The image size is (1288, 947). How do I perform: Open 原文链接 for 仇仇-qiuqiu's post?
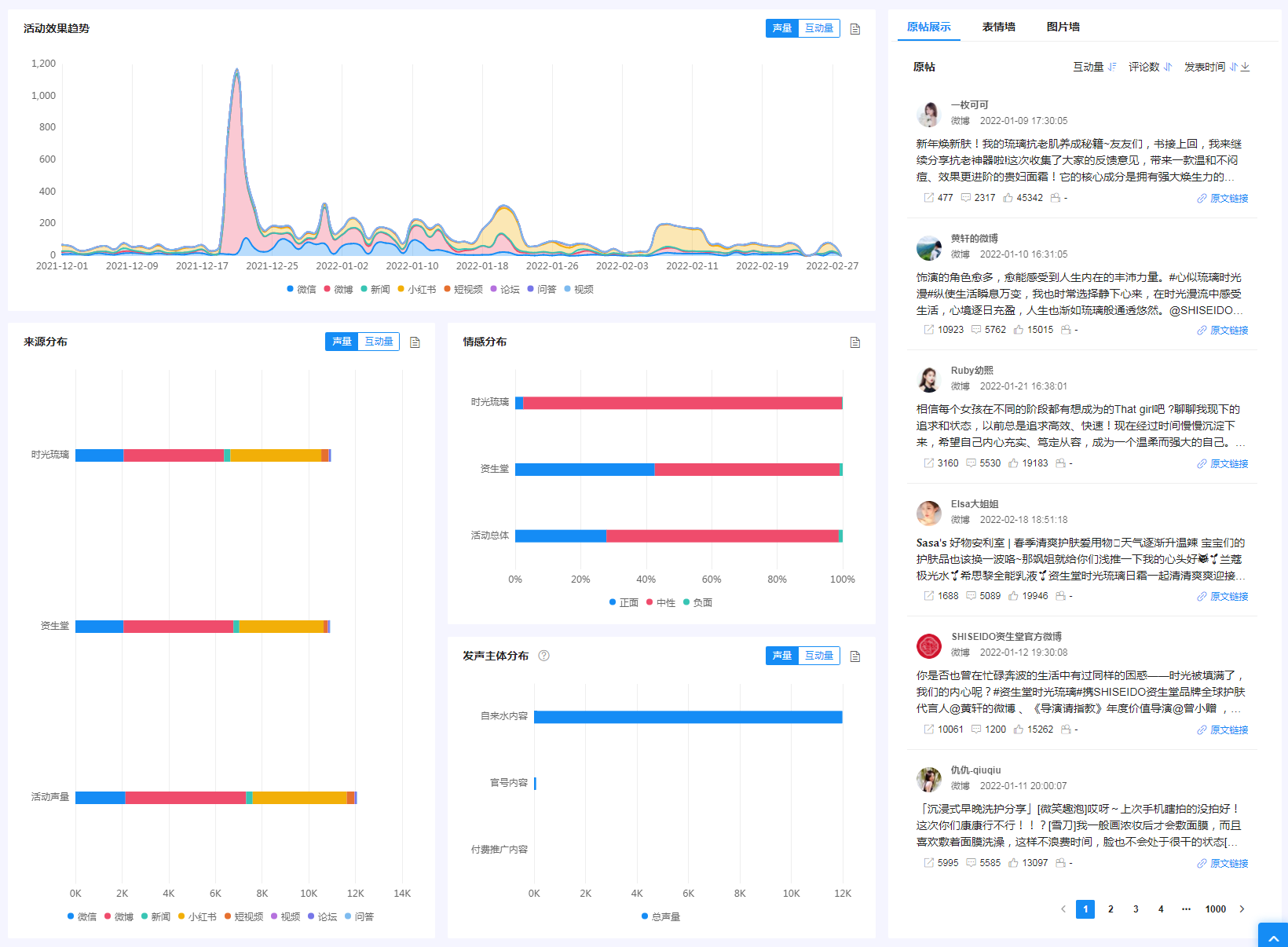1223,864
